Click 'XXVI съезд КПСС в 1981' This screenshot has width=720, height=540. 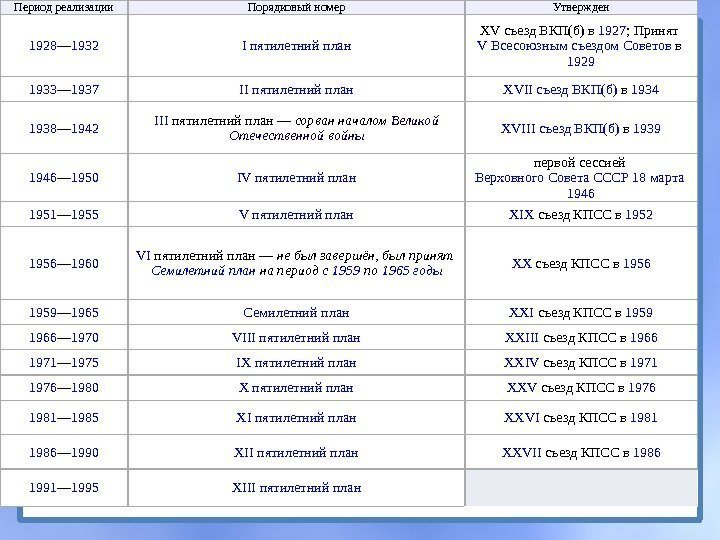pos(581,418)
